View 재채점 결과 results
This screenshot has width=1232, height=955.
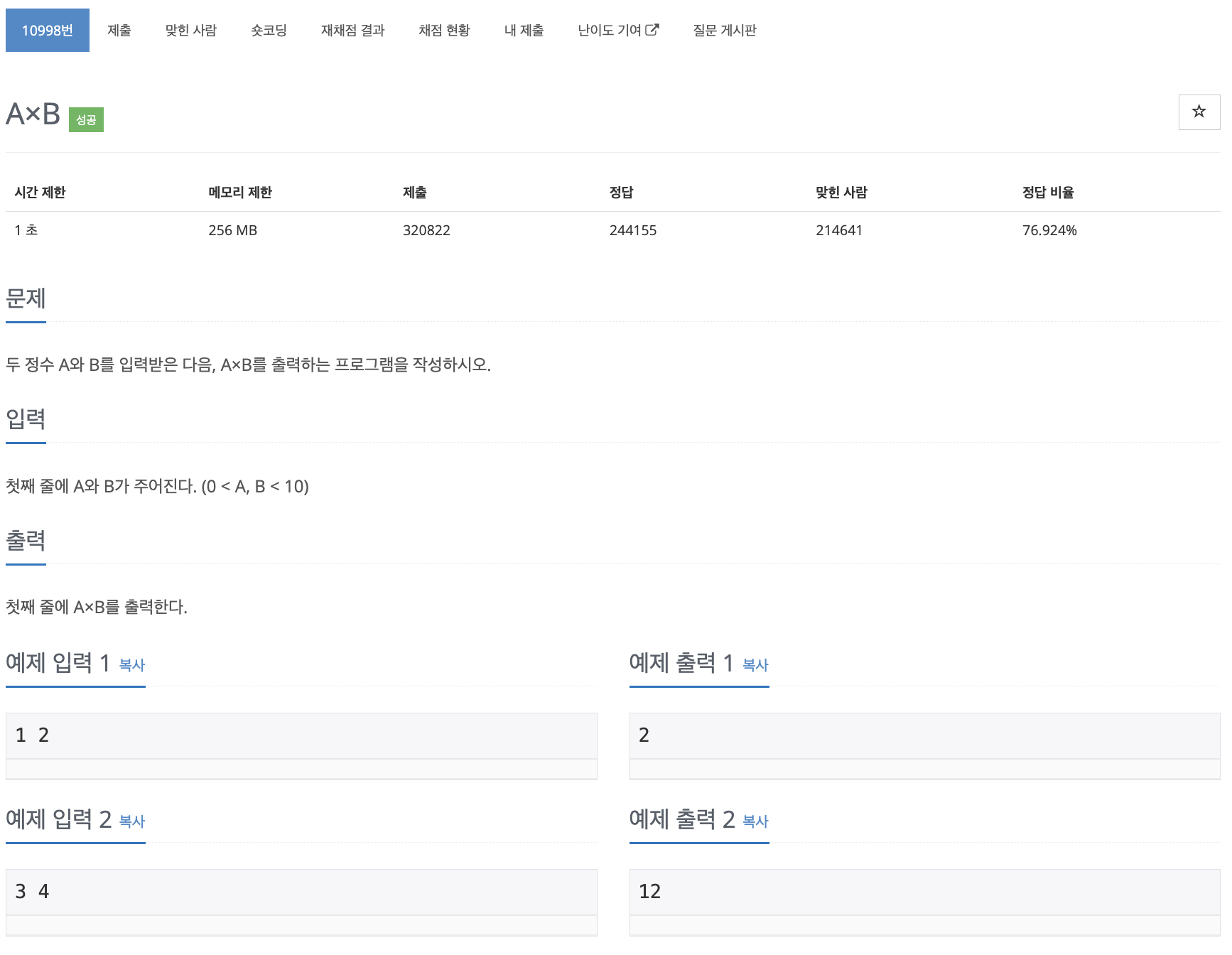click(x=352, y=30)
